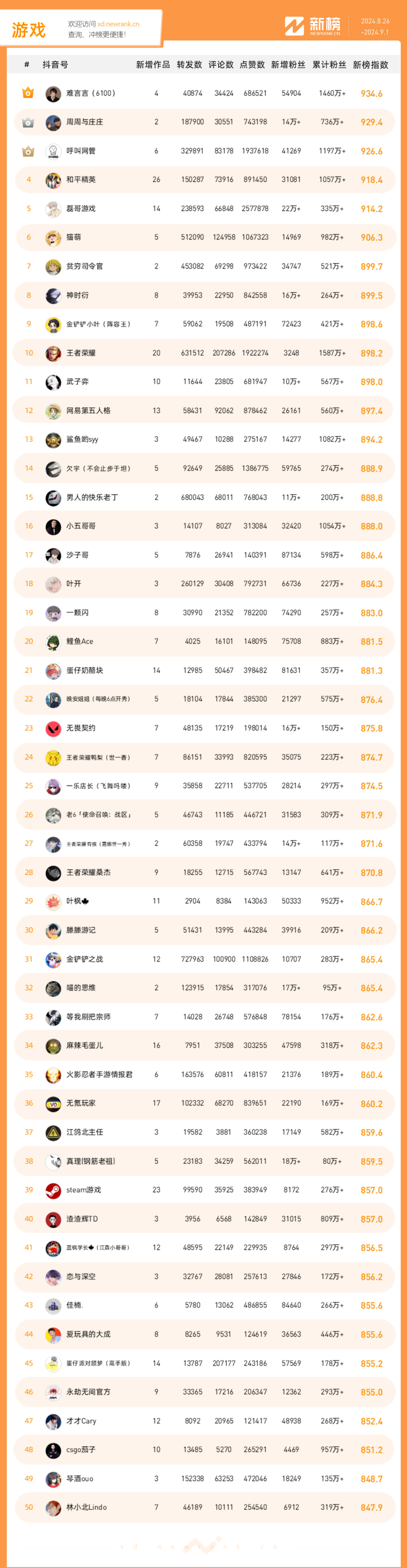Viewport: 407px width, 1568px height.
Task: Click the gold crown rank-one icon
Action: (x=28, y=93)
